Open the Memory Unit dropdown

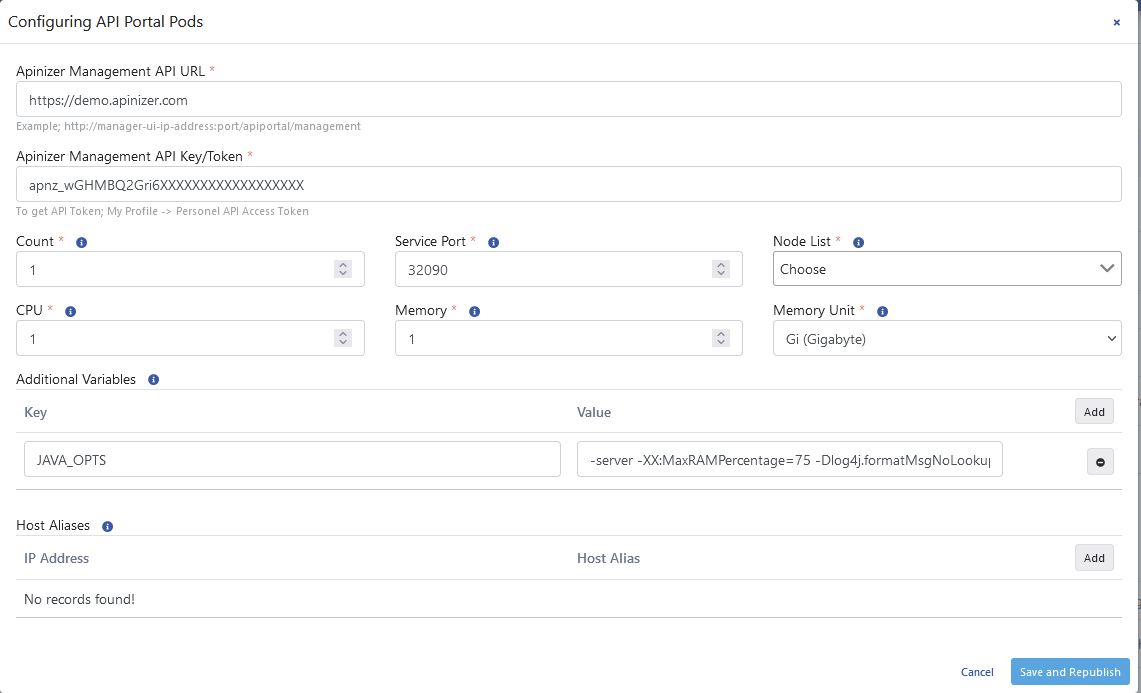tap(946, 339)
